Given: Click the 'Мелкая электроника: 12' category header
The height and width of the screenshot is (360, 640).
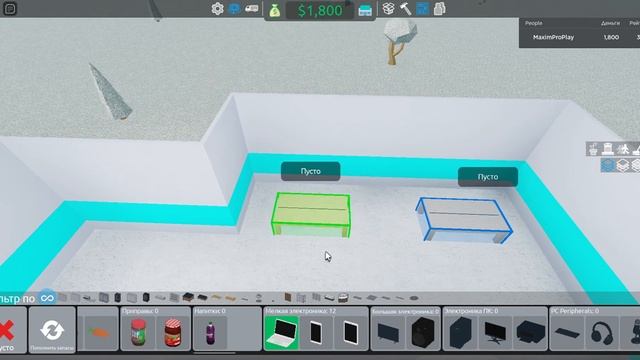Looking at the screenshot, I should click(x=300, y=311).
